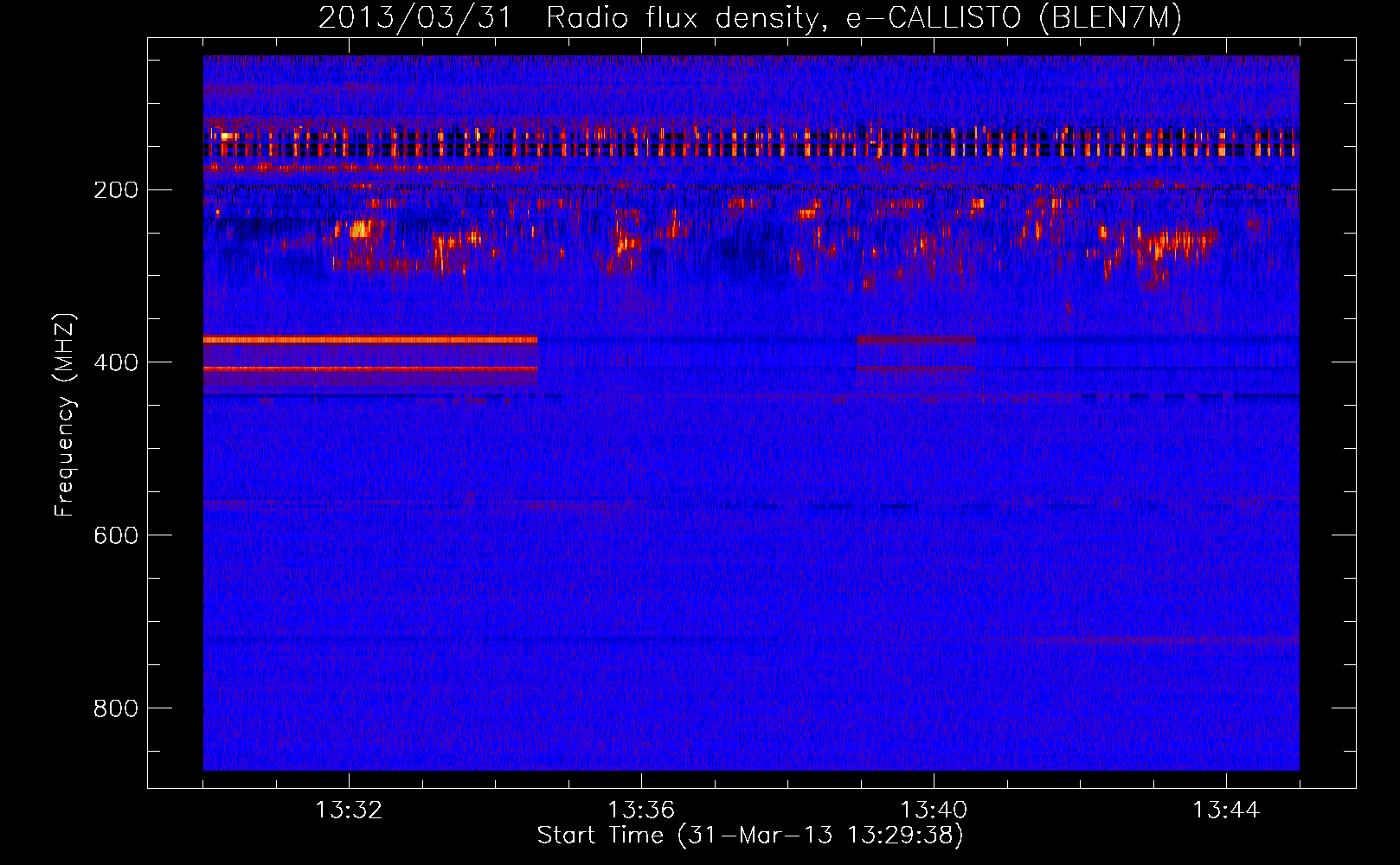This screenshot has width=1400, height=865.
Task: Select the 'Frequency (MHZ)' y-axis label
Action: point(65,414)
